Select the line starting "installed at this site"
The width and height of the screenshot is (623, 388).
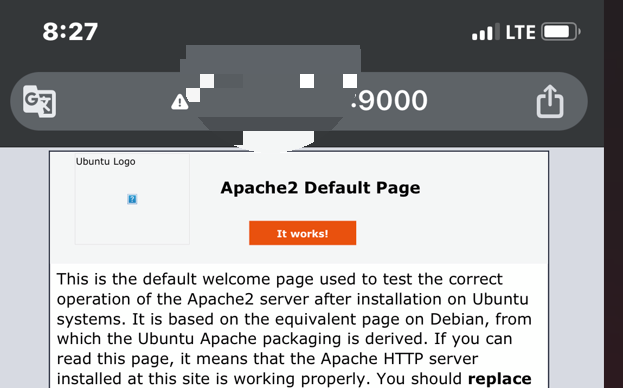click(x=294, y=378)
